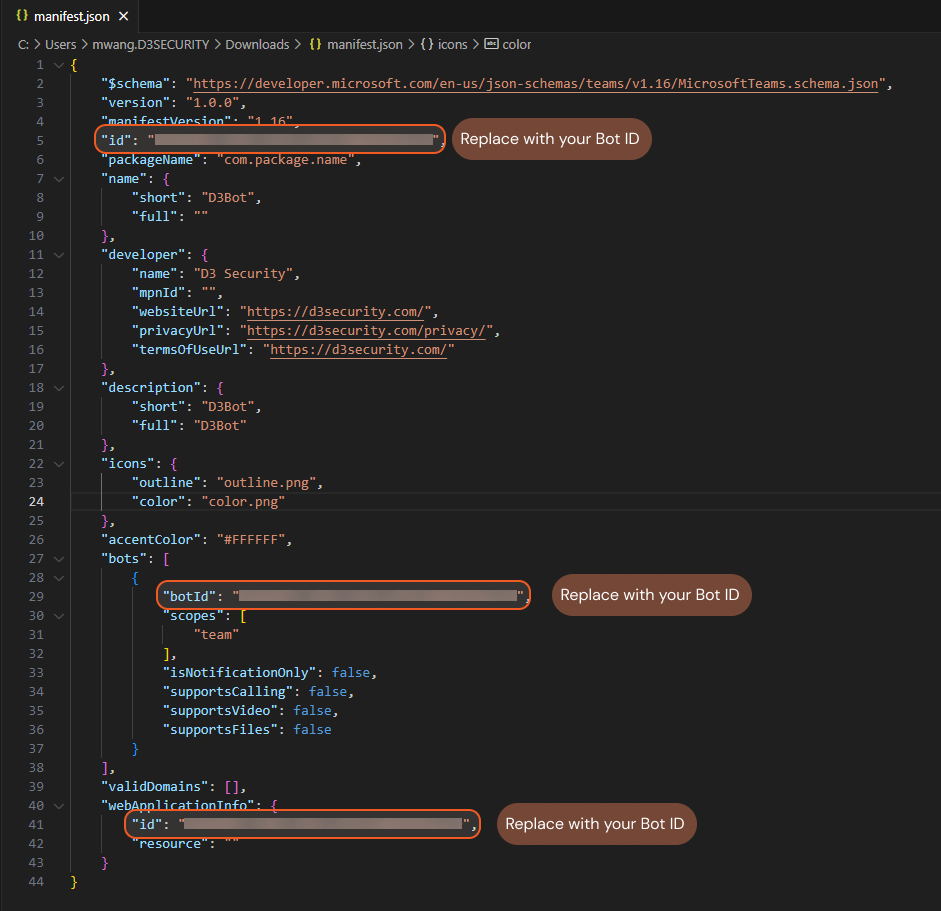Screen dimensions: 941x911
Task: Open the Downloads breadcrumb segment
Action: point(257,44)
